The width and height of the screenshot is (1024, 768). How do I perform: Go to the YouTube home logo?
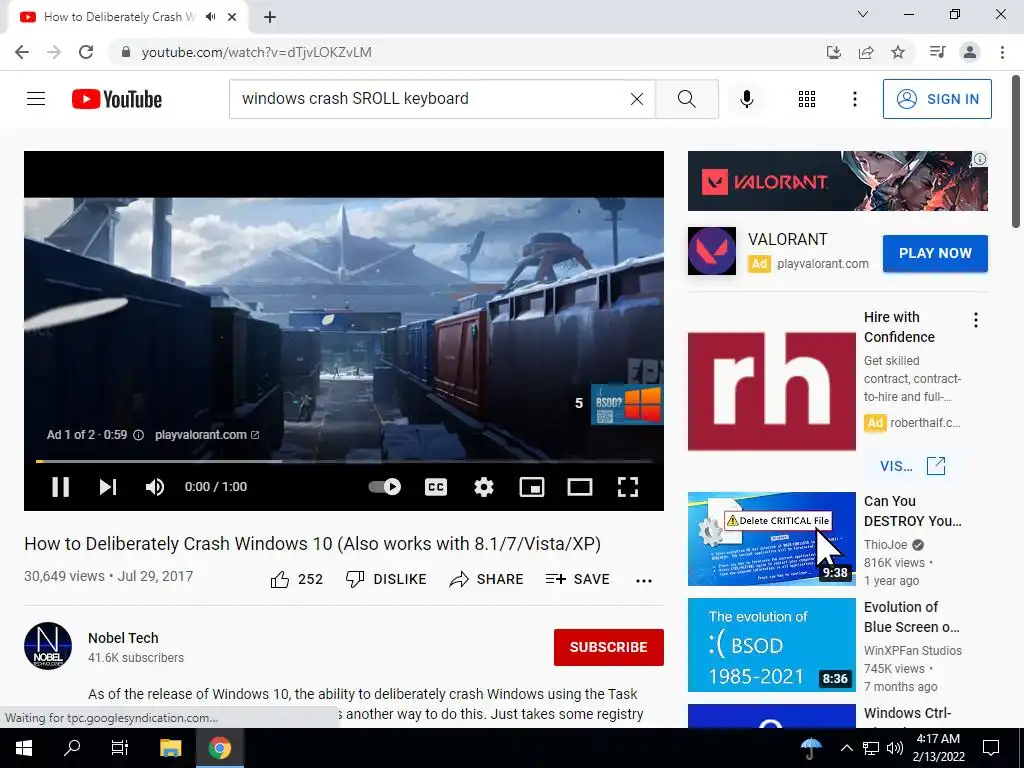pyautogui.click(x=117, y=99)
